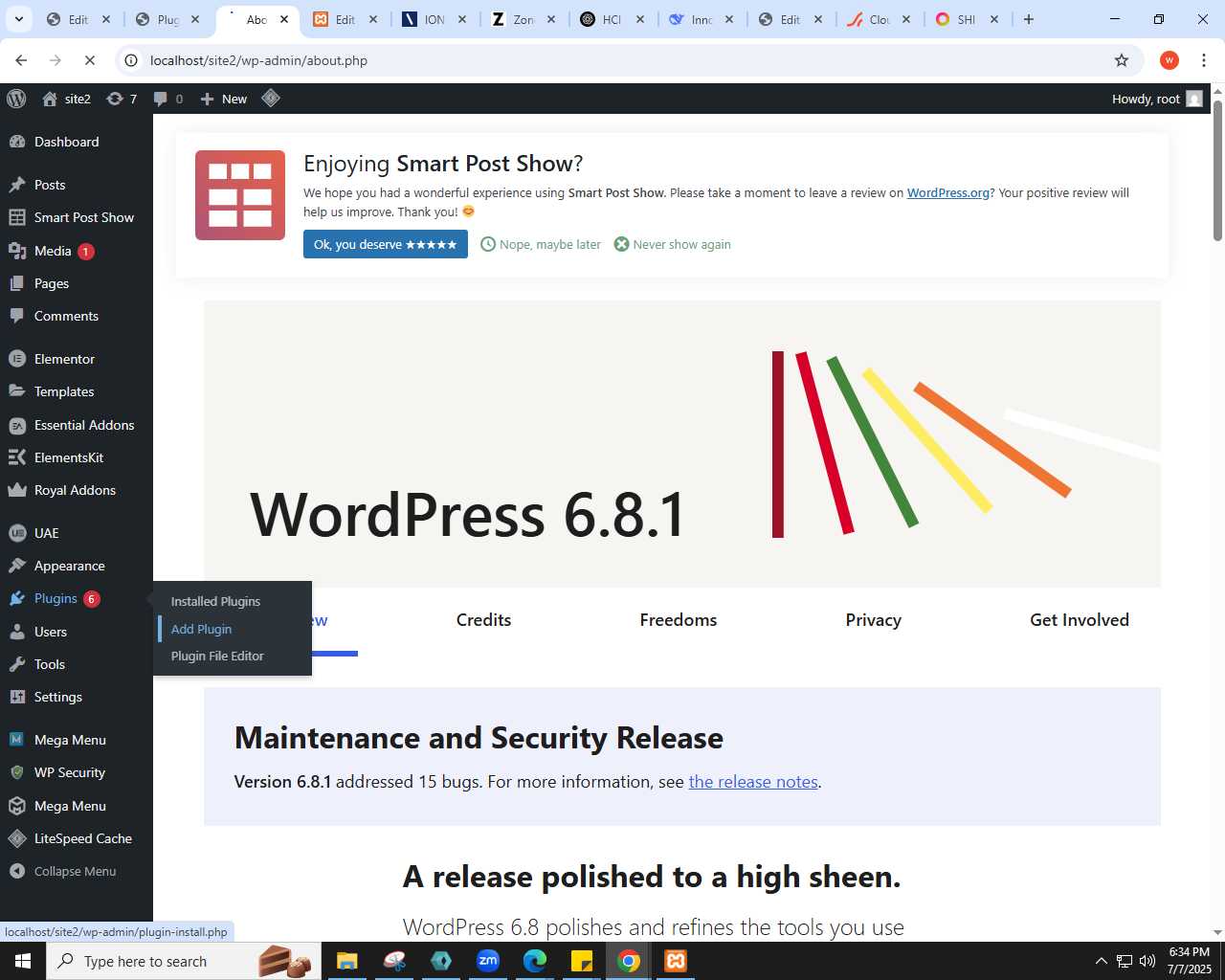
Task: Click Never show again link
Action: click(673, 244)
